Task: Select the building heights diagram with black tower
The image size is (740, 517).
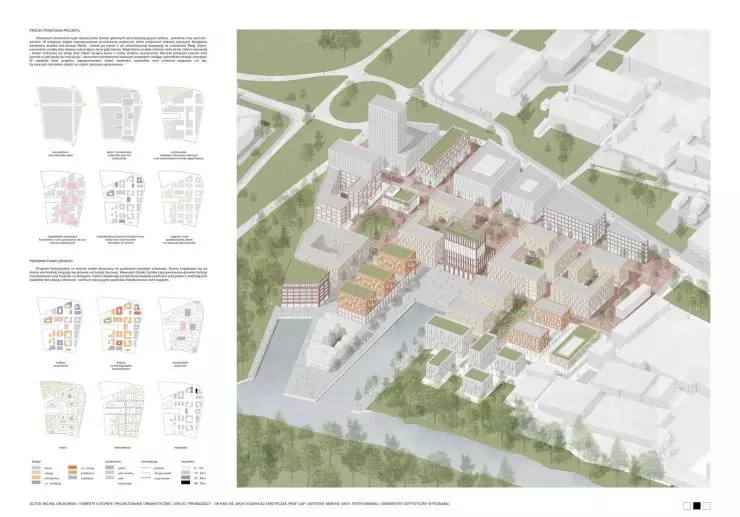Action: tap(181, 410)
